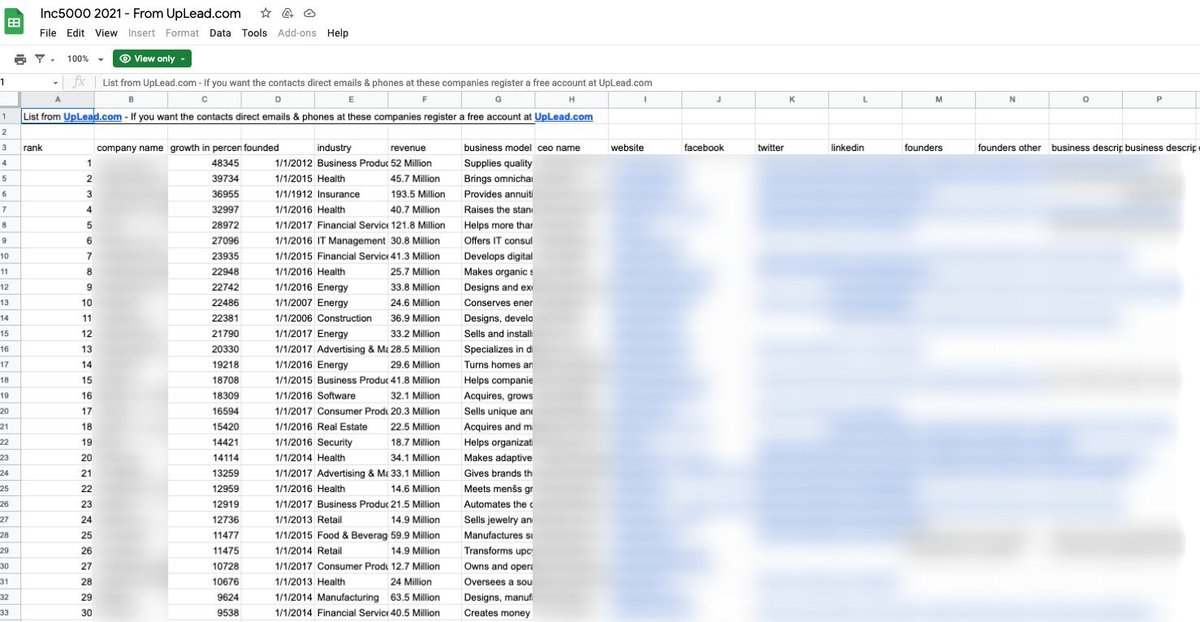Click the 'founded' header cell
Viewport: 1200px width, 622px height.
pos(278,147)
